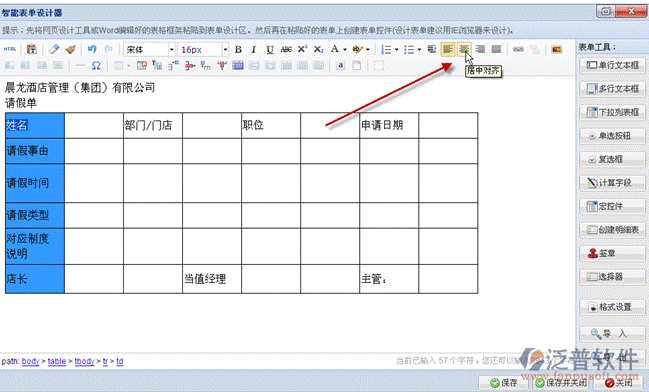Insert special character with Omega icon

[x=96, y=65]
